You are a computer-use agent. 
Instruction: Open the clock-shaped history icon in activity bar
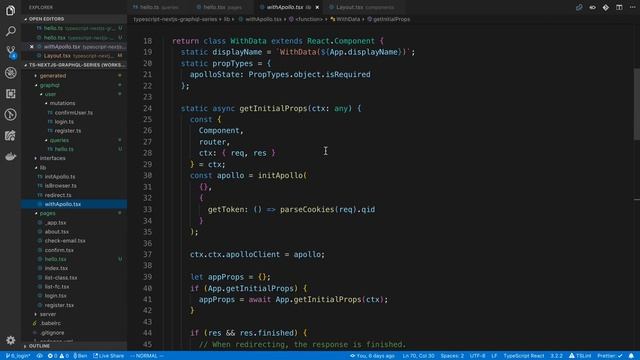pos(11,114)
